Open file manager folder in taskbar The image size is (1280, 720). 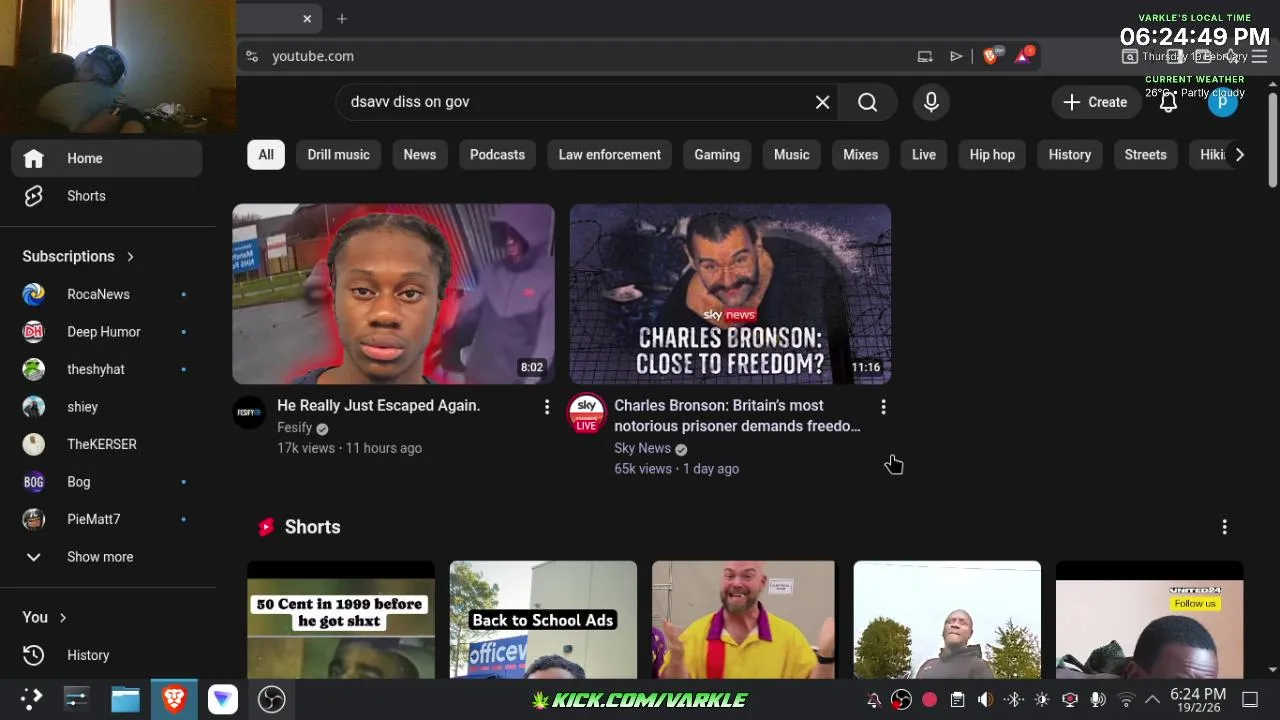125,699
